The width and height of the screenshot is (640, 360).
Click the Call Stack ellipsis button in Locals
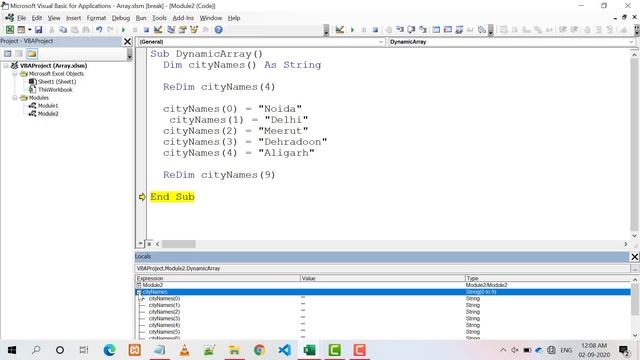pos(635,269)
